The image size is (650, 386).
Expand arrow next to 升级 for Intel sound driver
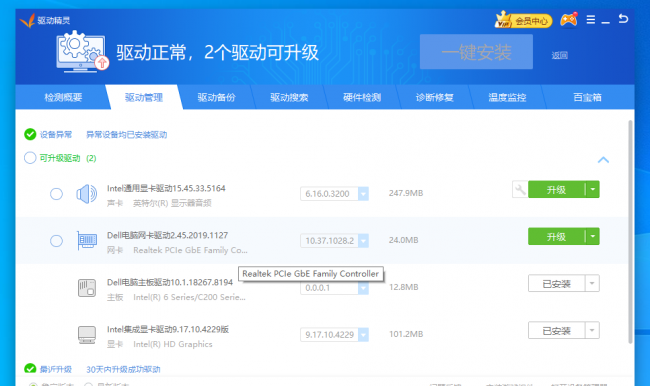(592, 189)
